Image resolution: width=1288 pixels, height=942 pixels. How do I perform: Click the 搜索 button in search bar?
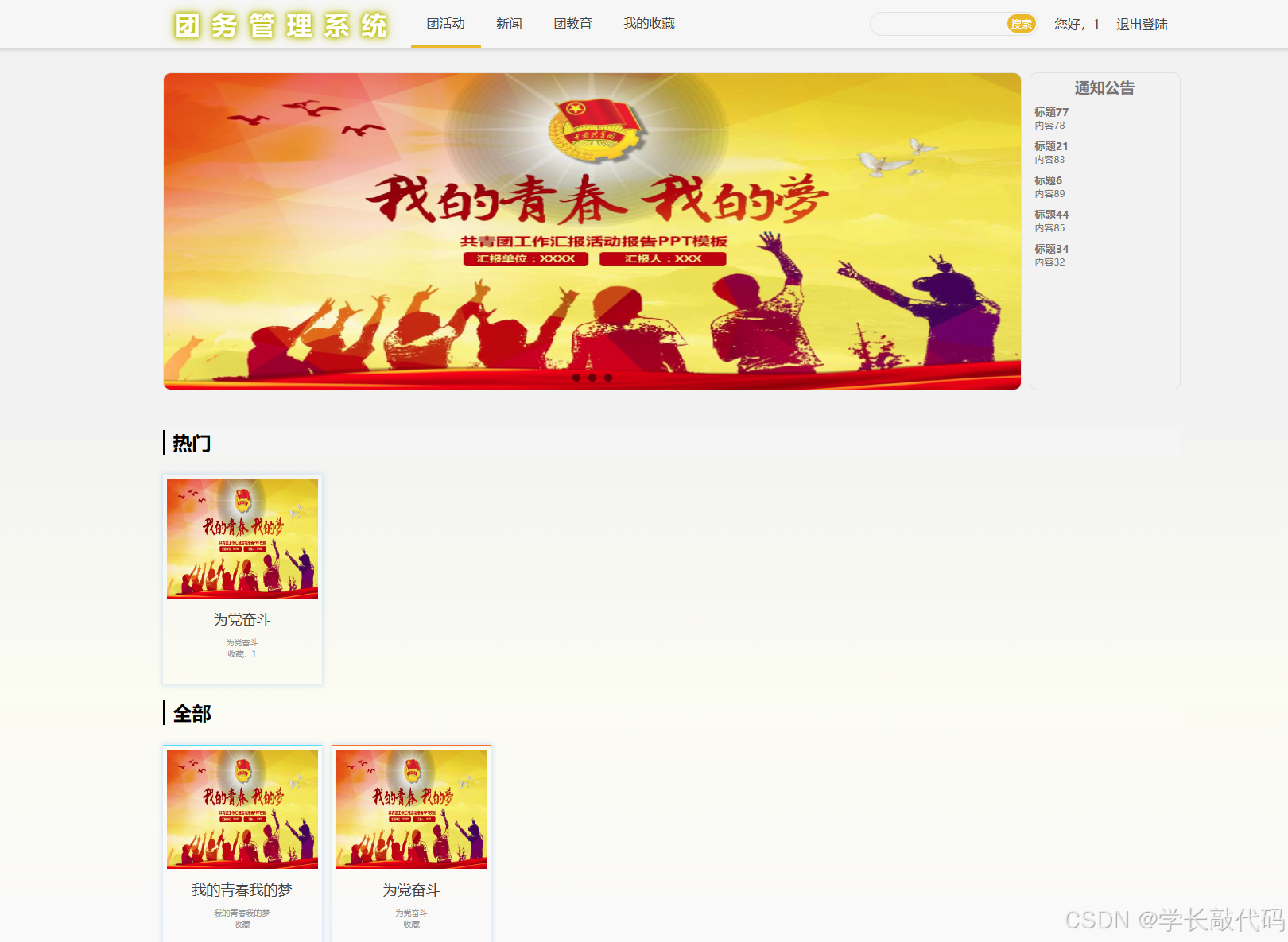(x=1022, y=24)
